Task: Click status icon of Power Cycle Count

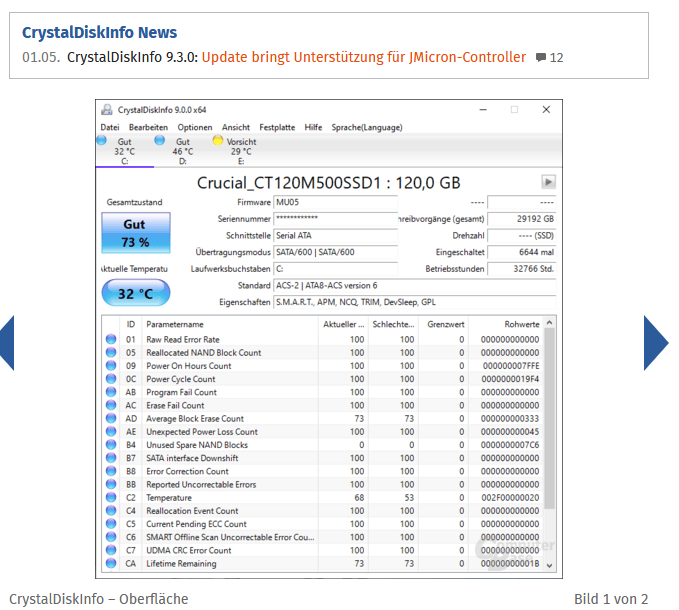Action: (x=111, y=379)
